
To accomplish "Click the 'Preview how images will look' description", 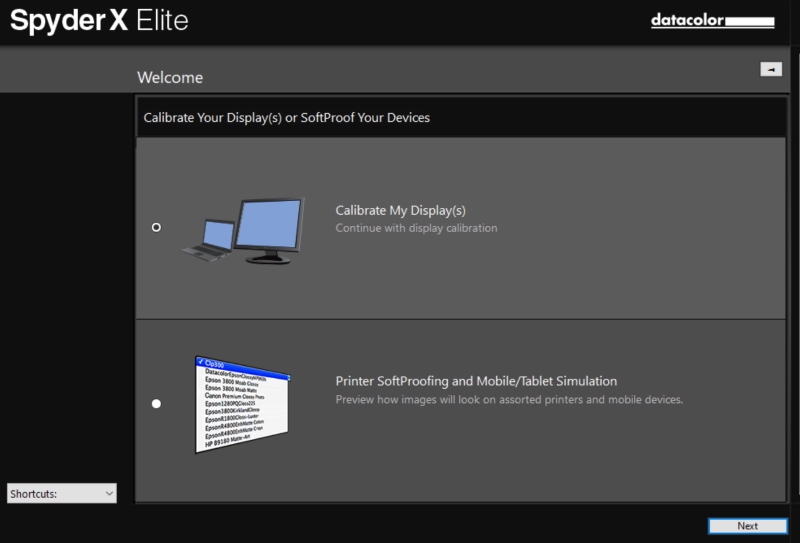I will click(x=509, y=400).
